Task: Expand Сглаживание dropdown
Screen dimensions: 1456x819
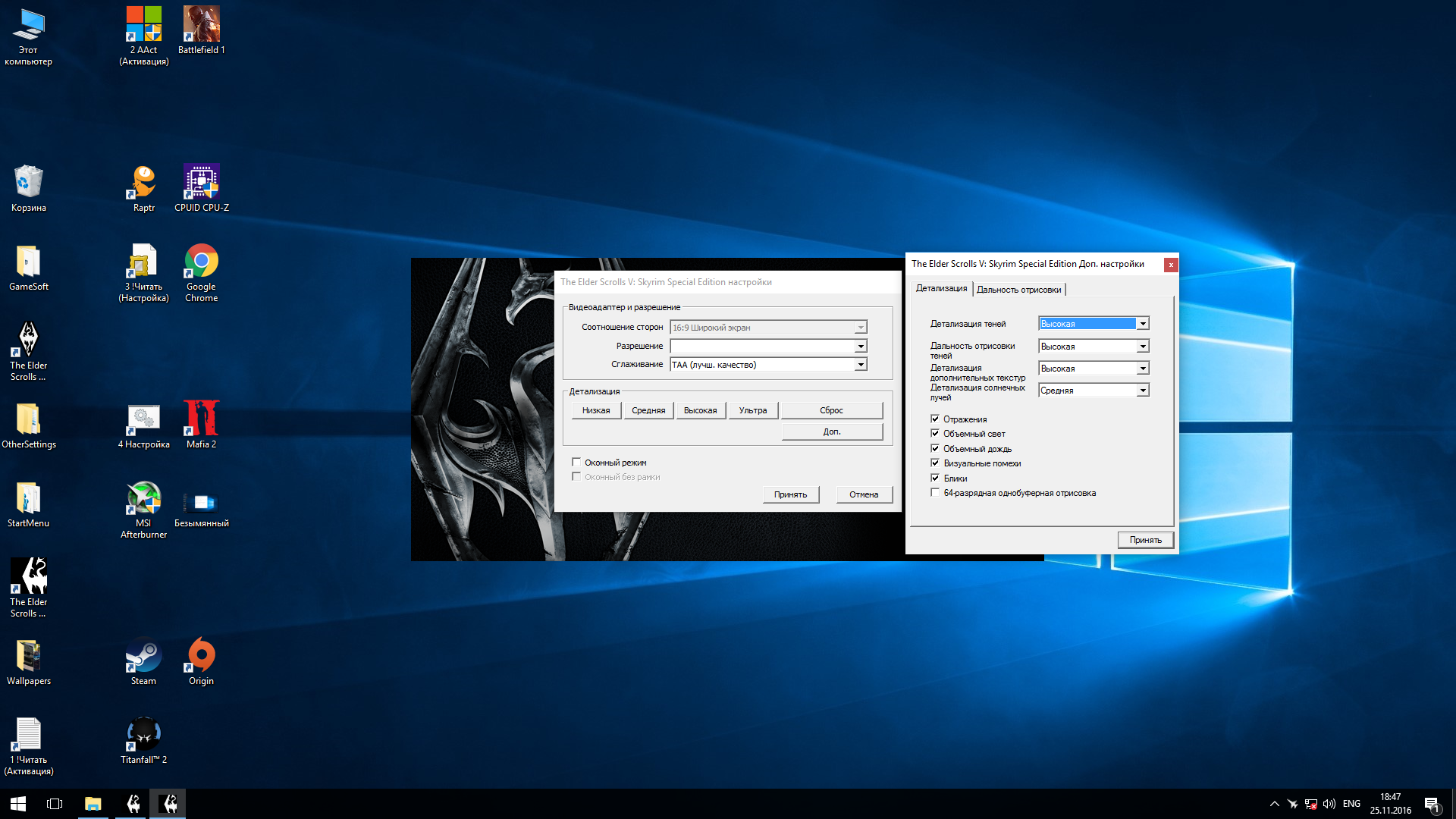Action: click(861, 365)
